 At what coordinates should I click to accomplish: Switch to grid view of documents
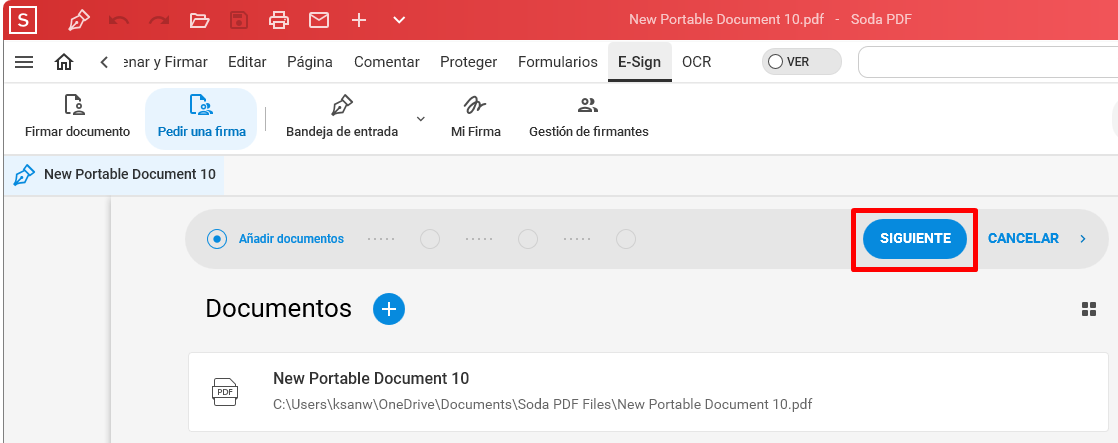[1089, 309]
